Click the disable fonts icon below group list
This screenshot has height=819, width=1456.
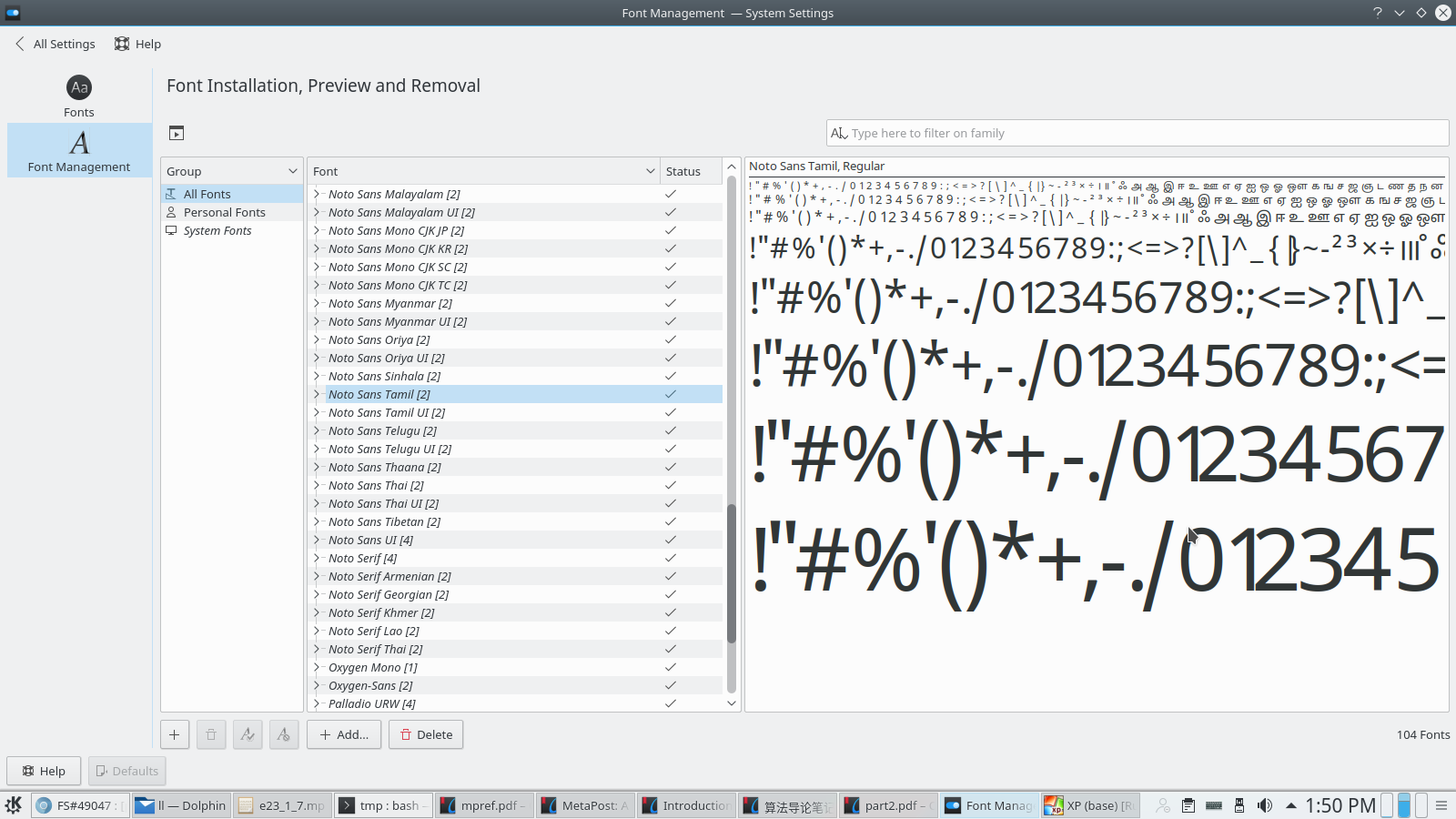(x=284, y=734)
